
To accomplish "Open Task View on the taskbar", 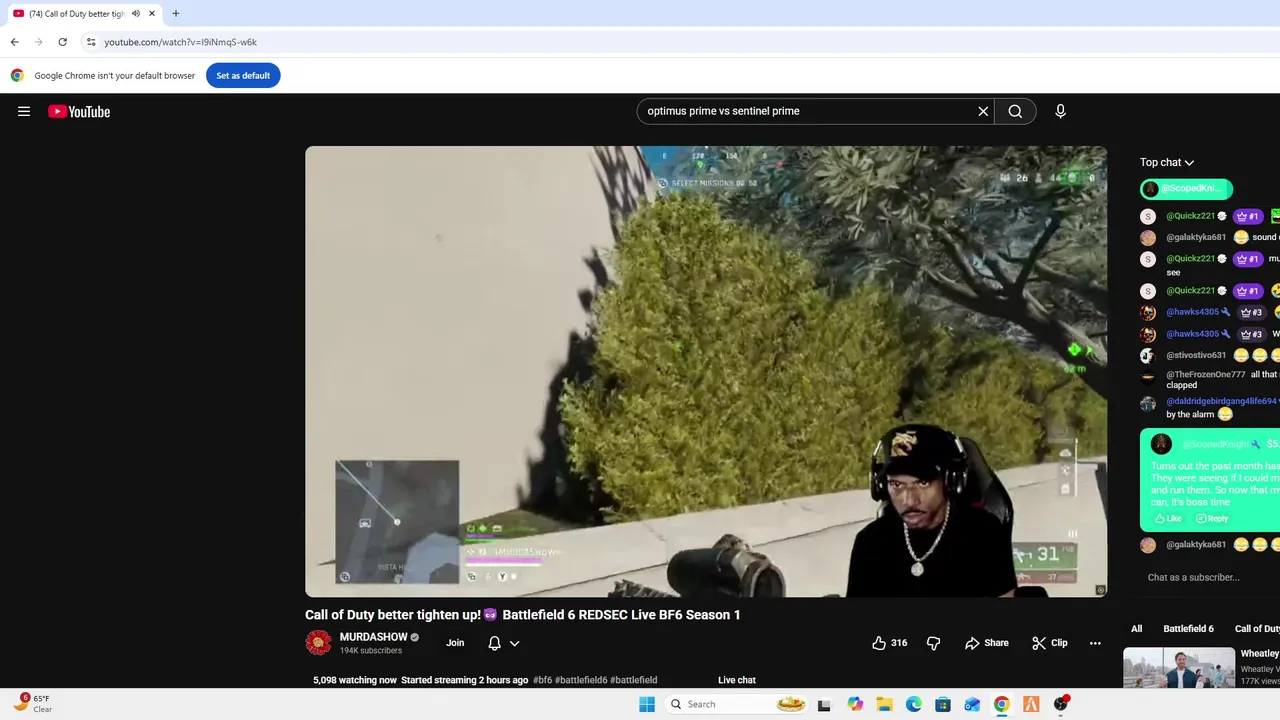I will 824,704.
